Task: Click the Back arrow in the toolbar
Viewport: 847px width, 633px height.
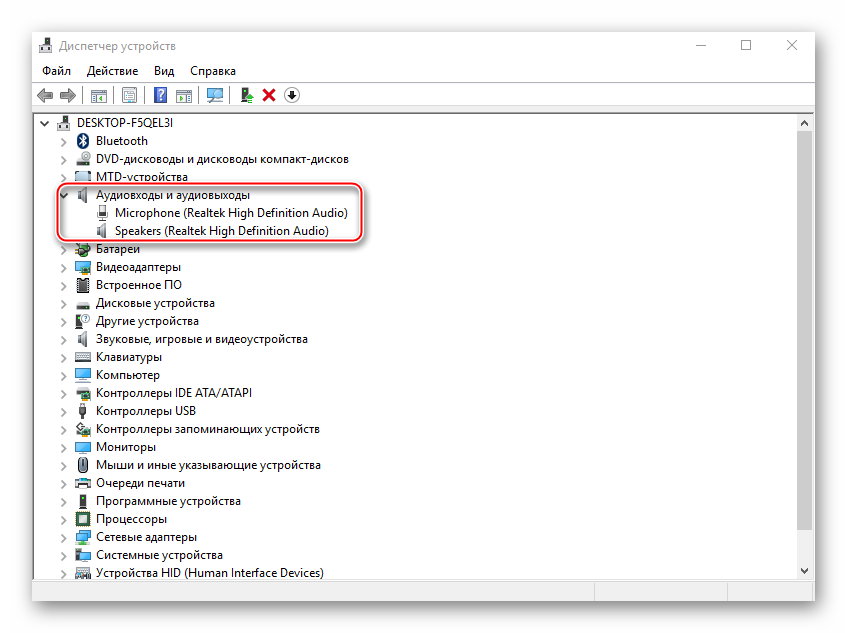Action: [x=44, y=95]
